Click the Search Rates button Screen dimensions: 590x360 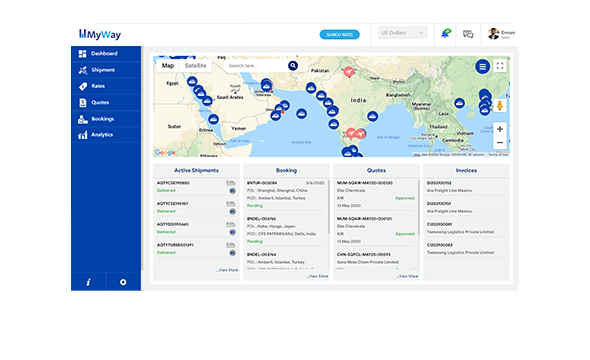tap(339, 35)
